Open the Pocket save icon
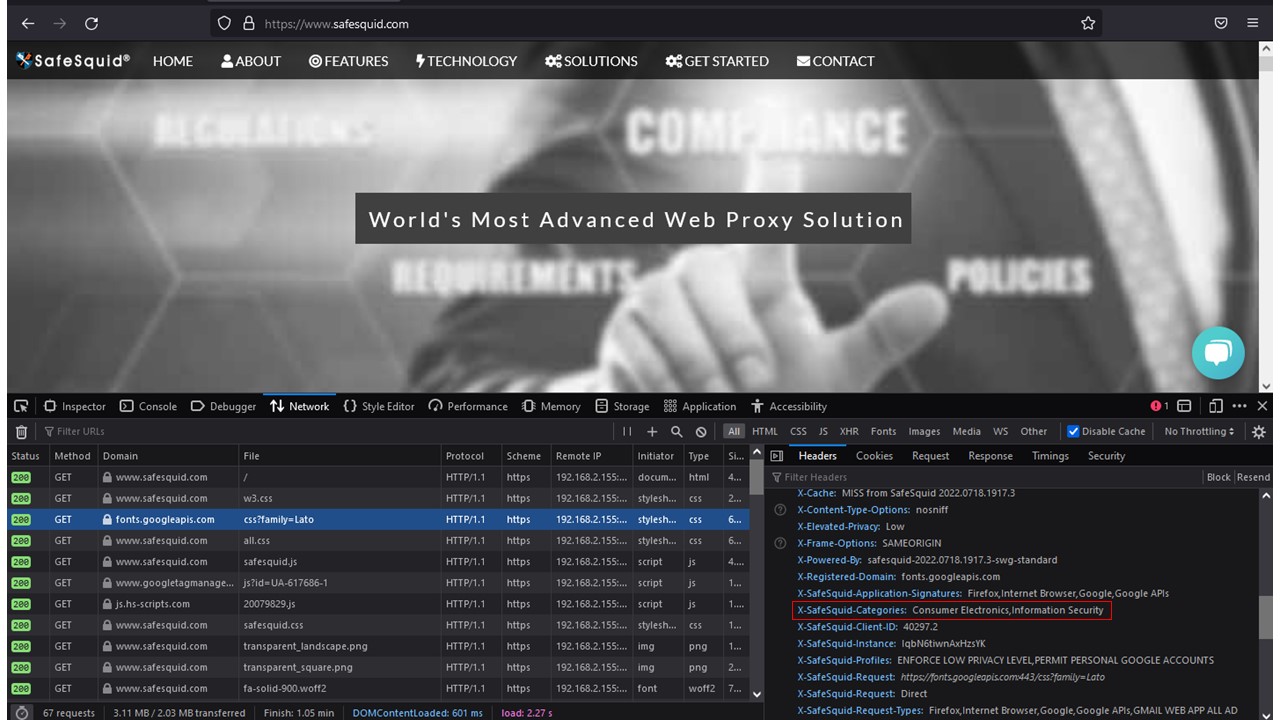1280x720 pixels. pos(1221,23)
